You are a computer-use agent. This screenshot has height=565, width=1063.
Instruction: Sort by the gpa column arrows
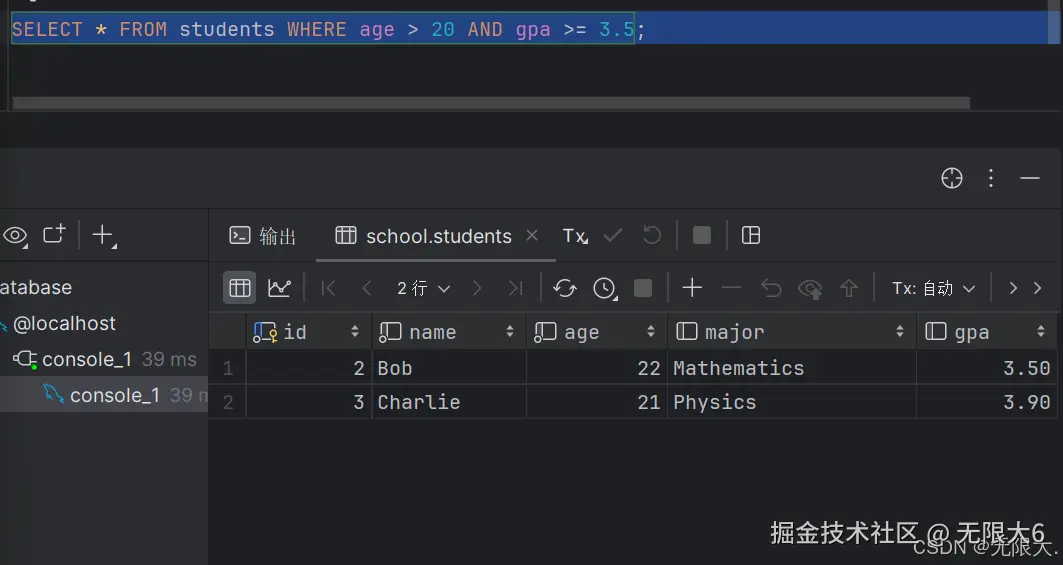[x=1041, y=332]
